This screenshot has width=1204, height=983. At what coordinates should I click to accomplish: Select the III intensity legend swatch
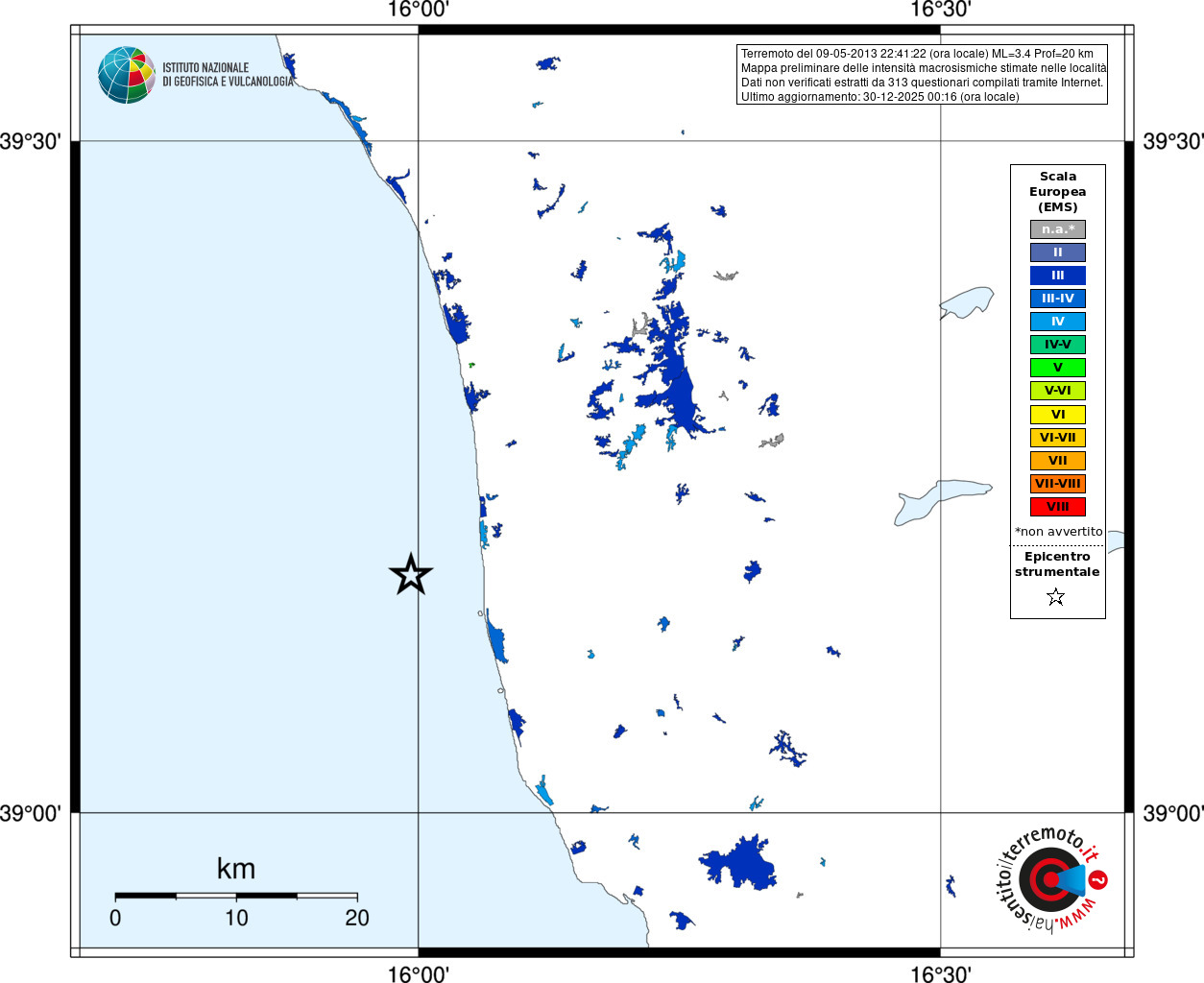click(x=1058, y=276)
